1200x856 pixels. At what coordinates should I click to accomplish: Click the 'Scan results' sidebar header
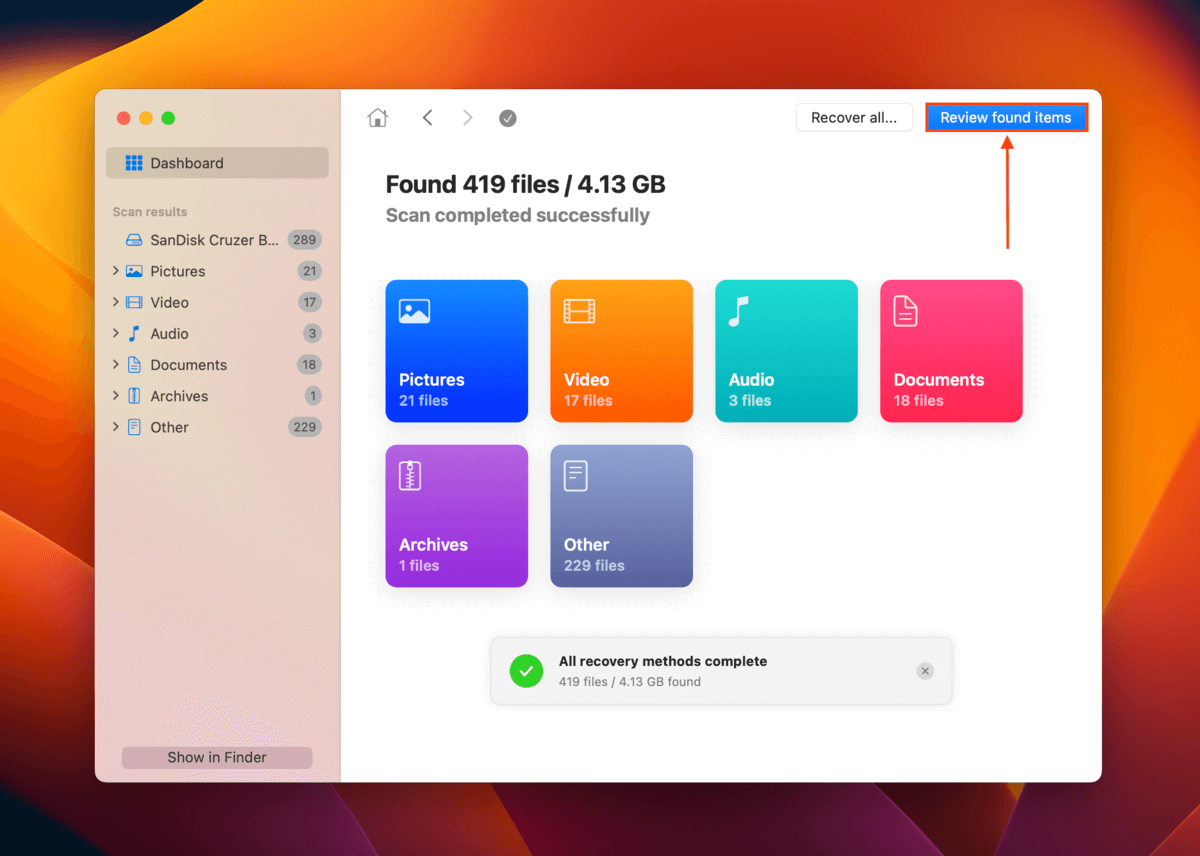click(x=150, y=212)
